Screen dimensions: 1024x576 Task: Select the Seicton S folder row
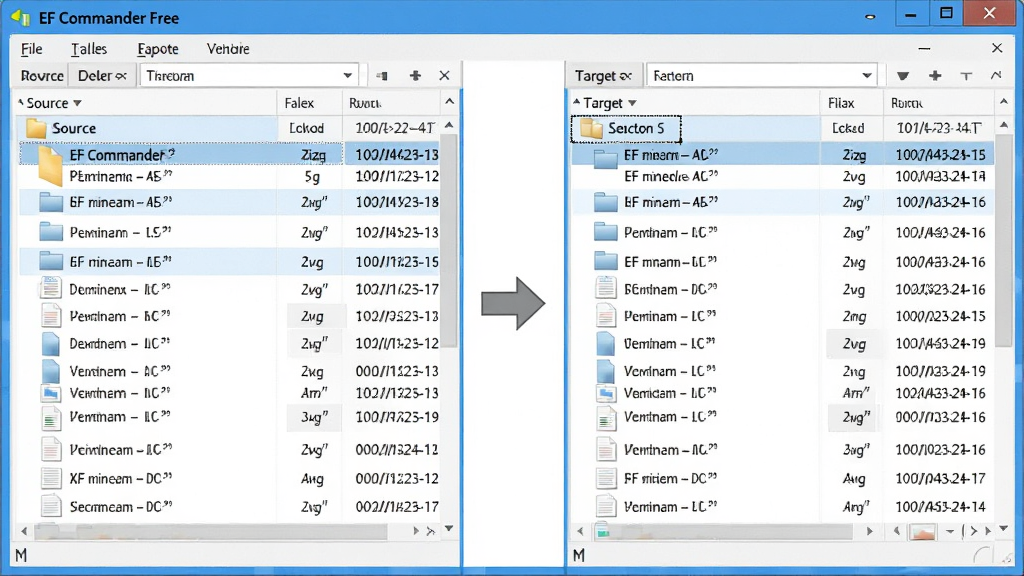(x=782, y=128)
